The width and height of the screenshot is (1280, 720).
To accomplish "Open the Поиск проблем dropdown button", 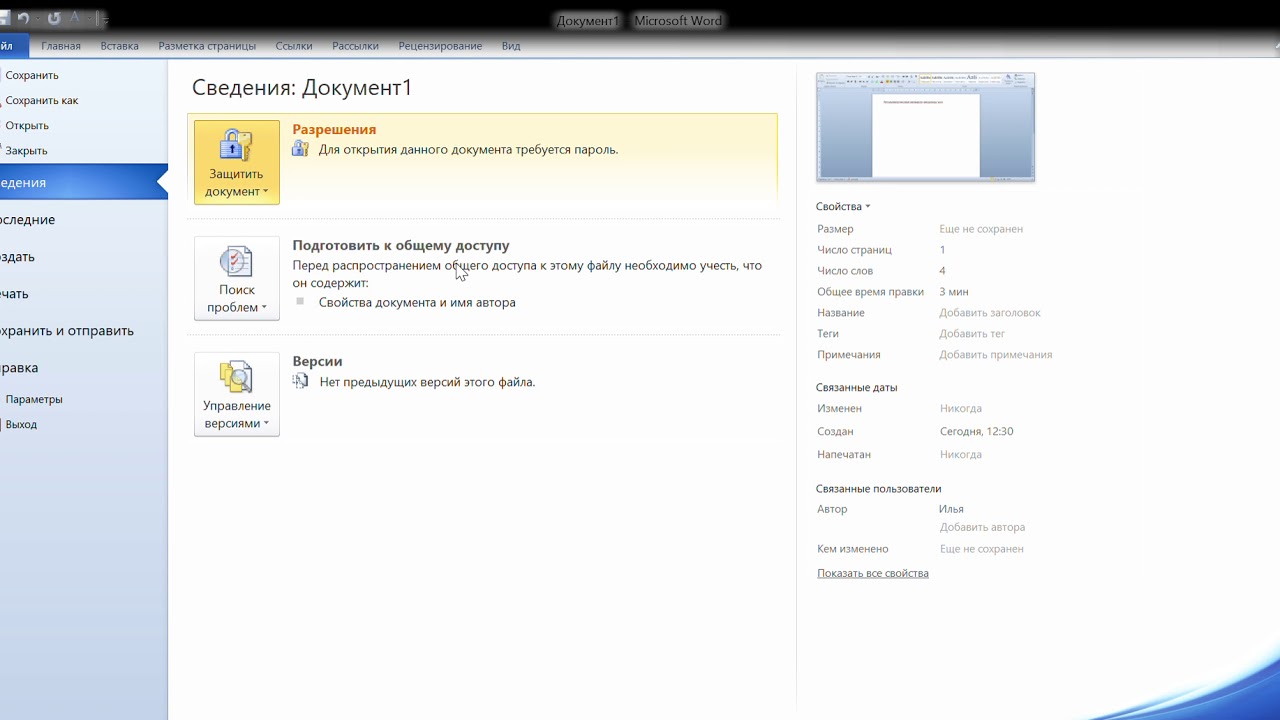I will pyautogui.click(x=237, y=278).
